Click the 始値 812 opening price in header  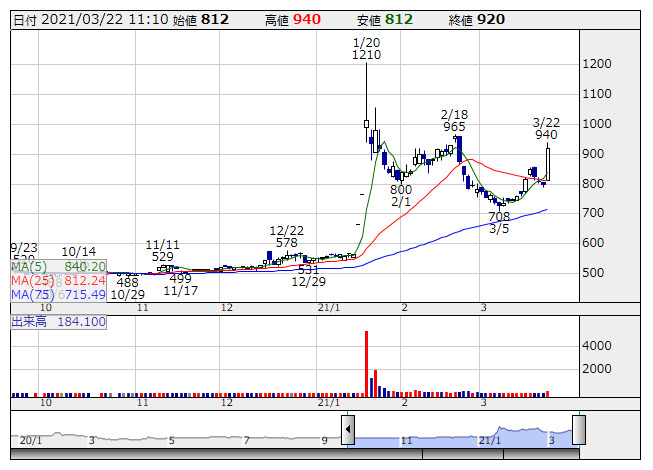coord(200,20)
